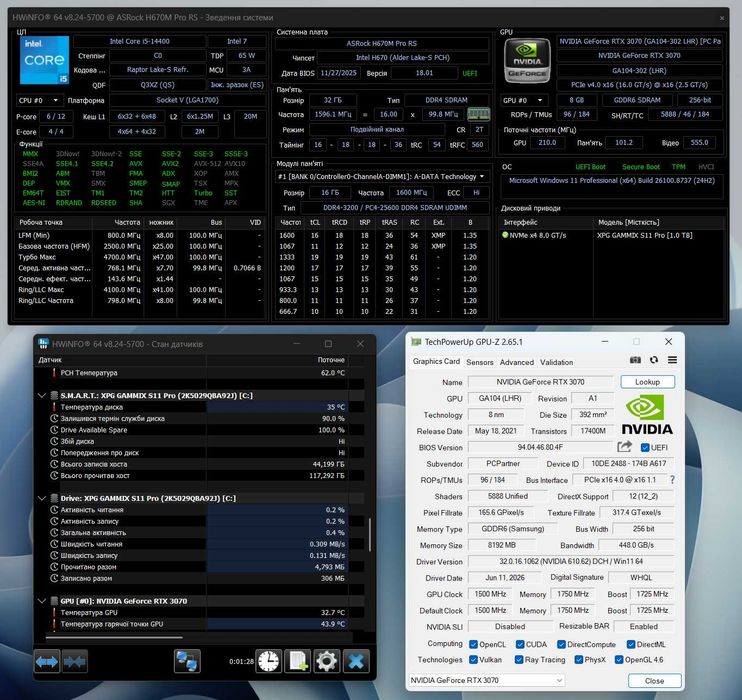Click the drive temperature 35 °C value bar
Screen dimensions: 742x700
coord(277,407)
